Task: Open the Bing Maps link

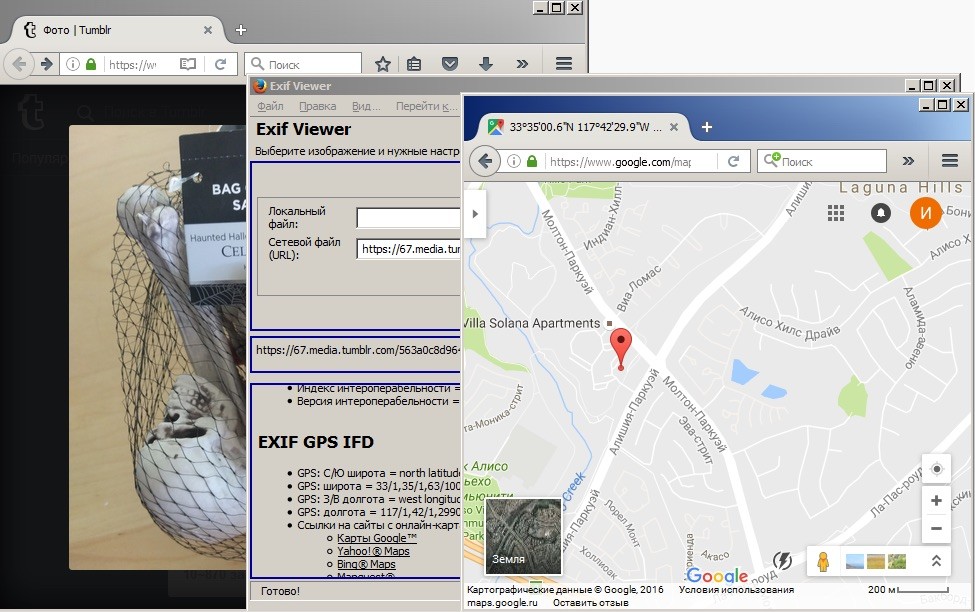Action: coord(366,564)
